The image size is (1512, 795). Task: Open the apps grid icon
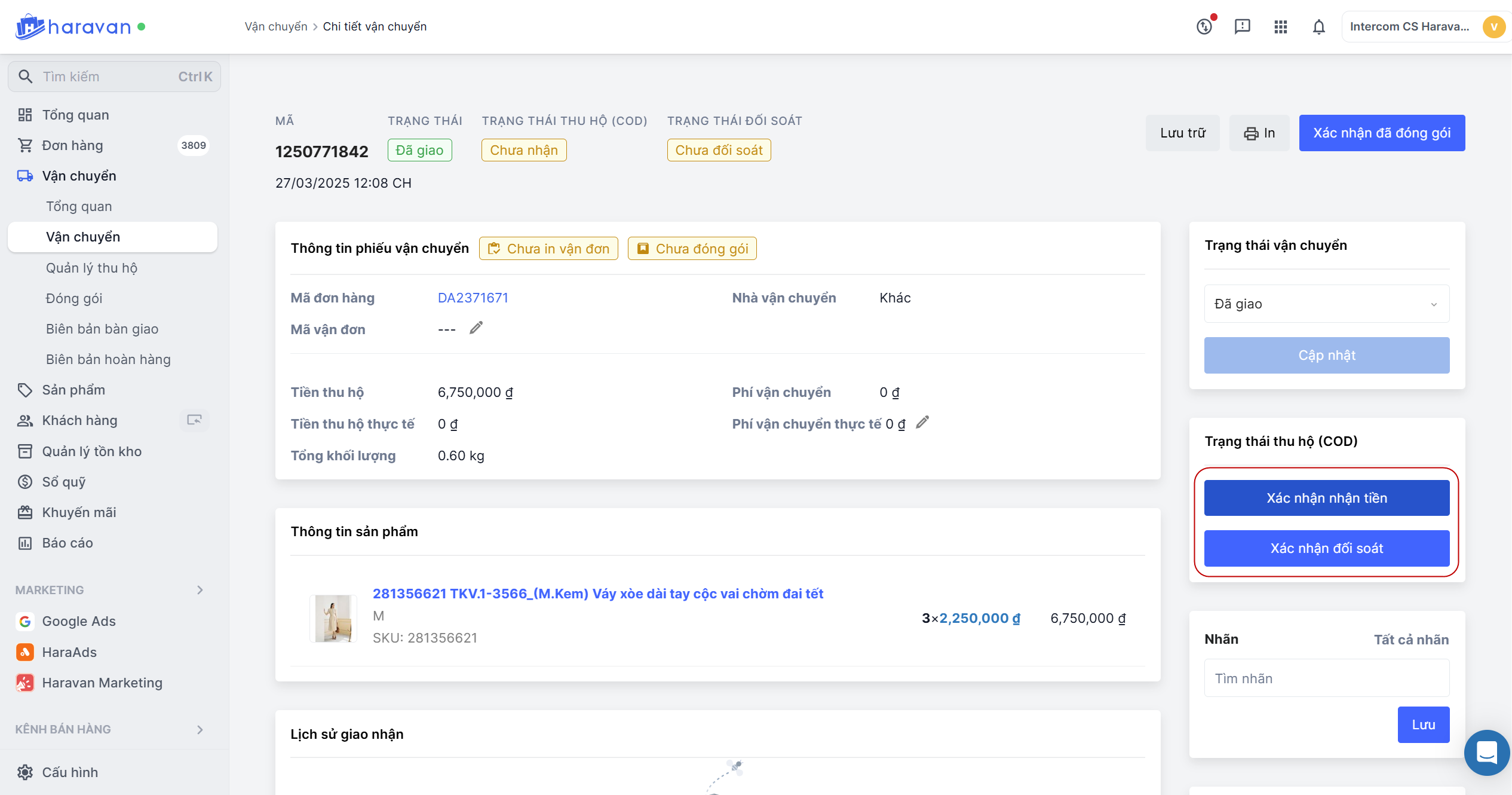pyautogui.click(x=1280, y=27)
